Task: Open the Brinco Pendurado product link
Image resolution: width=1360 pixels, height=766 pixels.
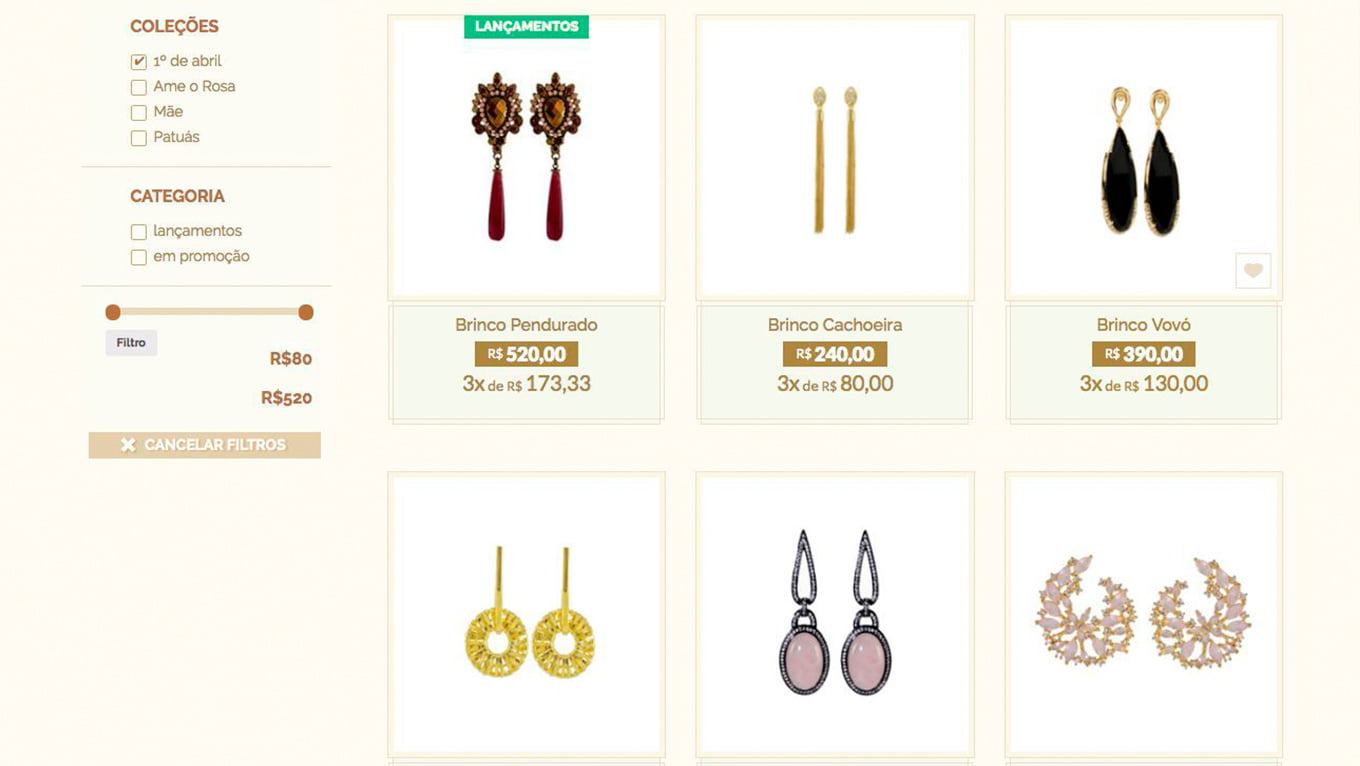Action: click(x=526, y=325)
